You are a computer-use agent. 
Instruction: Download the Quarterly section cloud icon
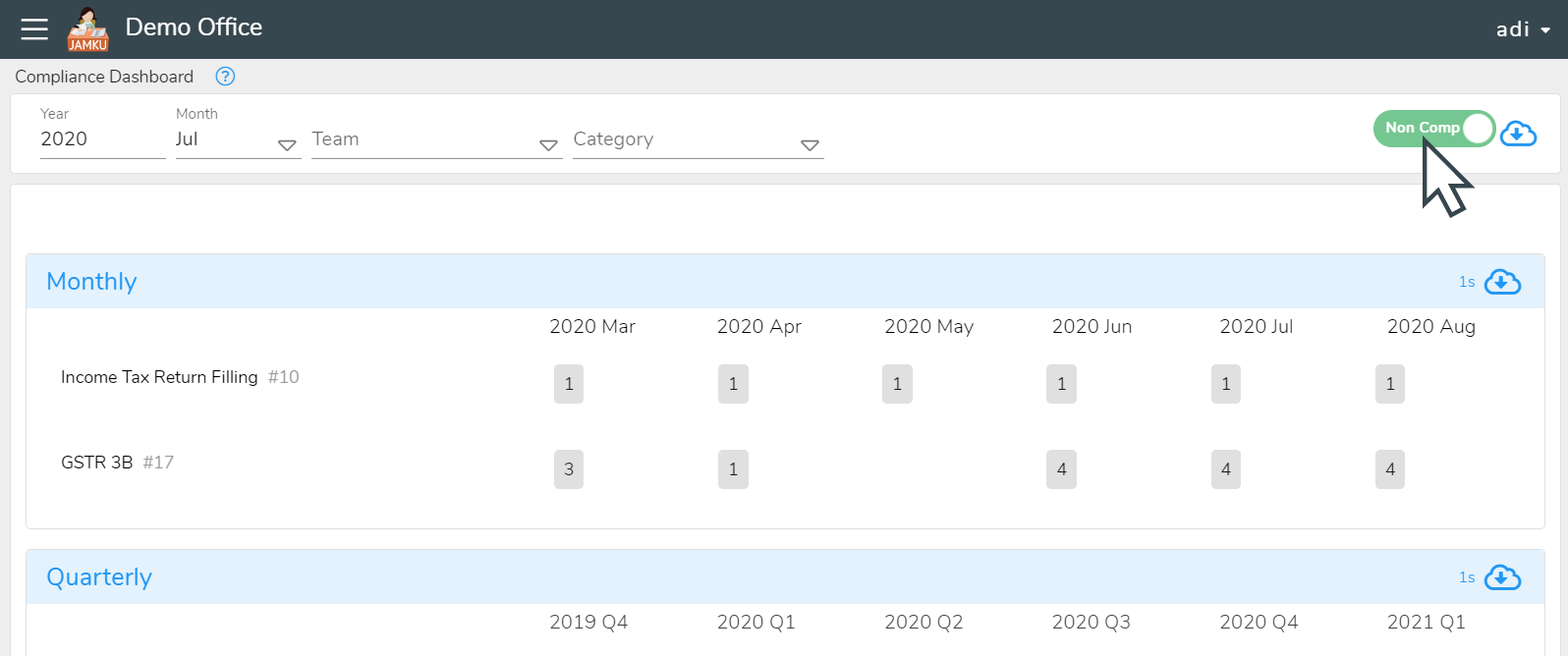point(1502,577)
